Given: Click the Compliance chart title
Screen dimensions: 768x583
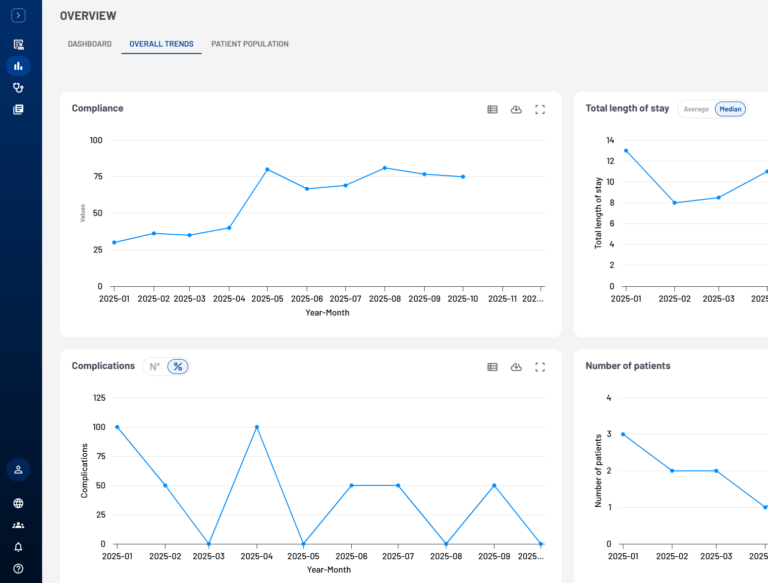Looking at the screenshot, I should coord(97,108).
